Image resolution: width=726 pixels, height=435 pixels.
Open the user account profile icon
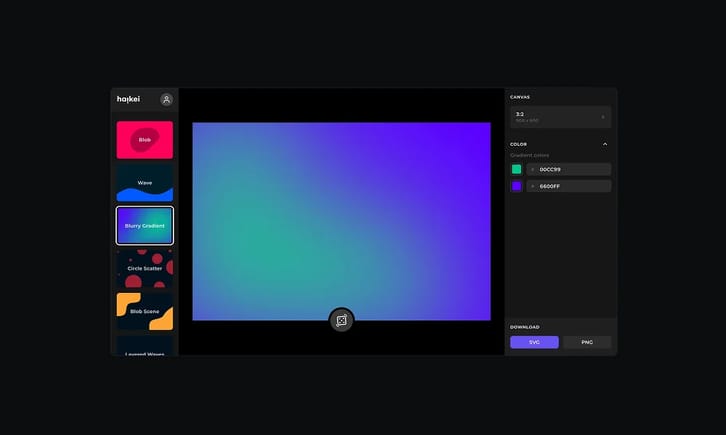click(166, 99)
